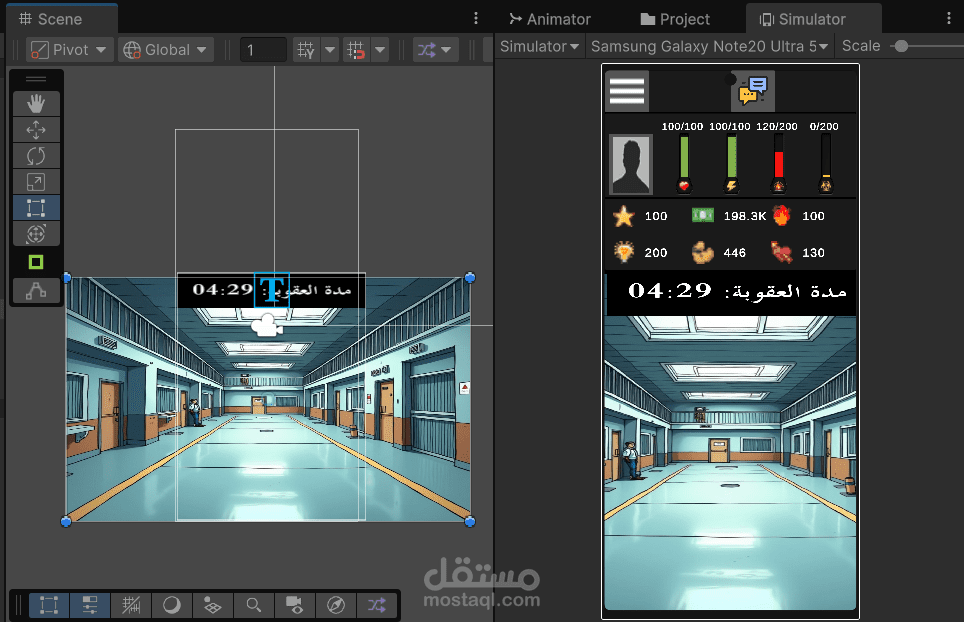Click the corridor background image in Simulator
The height and width of the screenshot is (622, 964).
[x=730, y=463]
